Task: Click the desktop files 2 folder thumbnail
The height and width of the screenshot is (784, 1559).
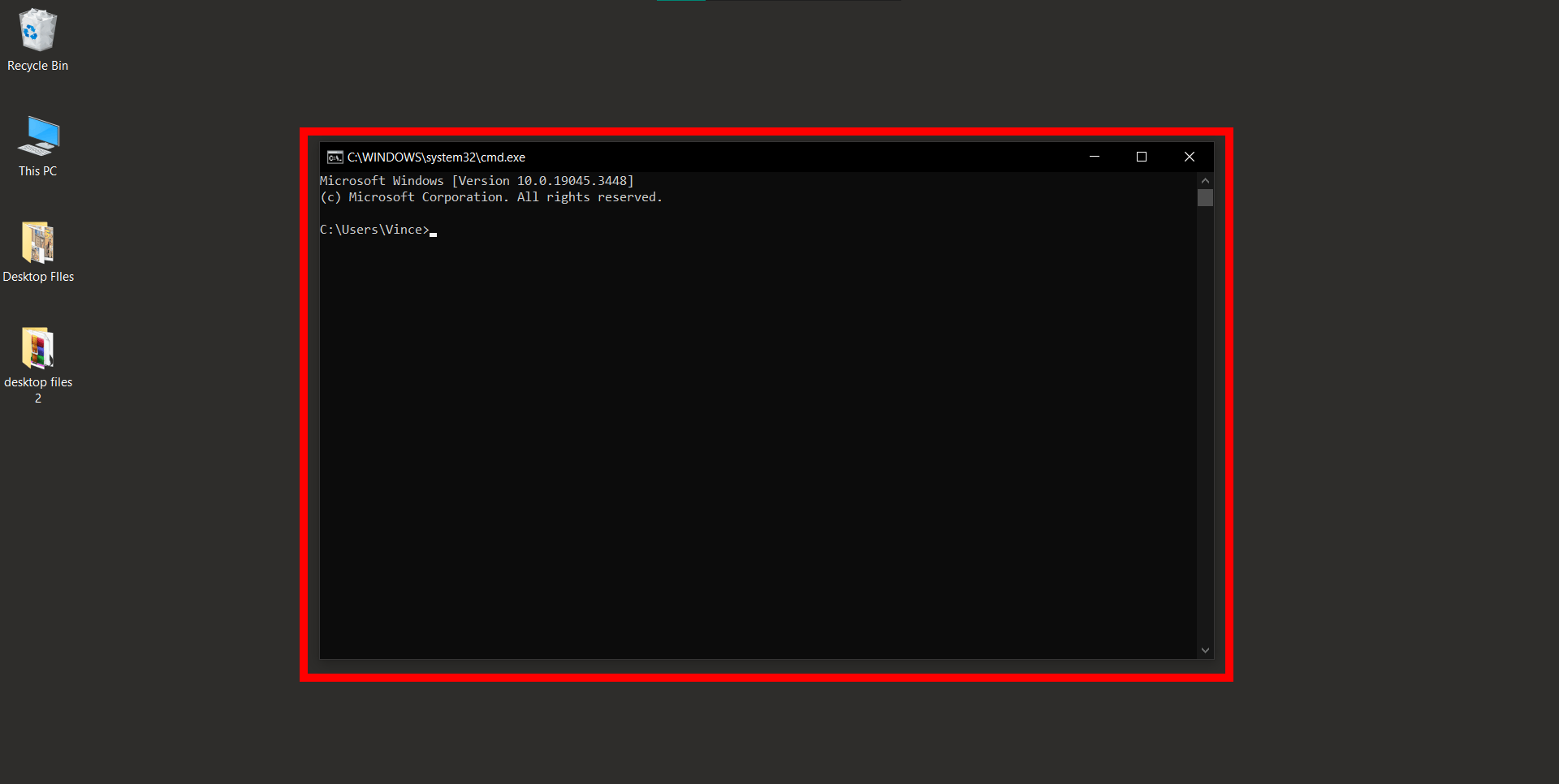Action: [x=37, y=349]
